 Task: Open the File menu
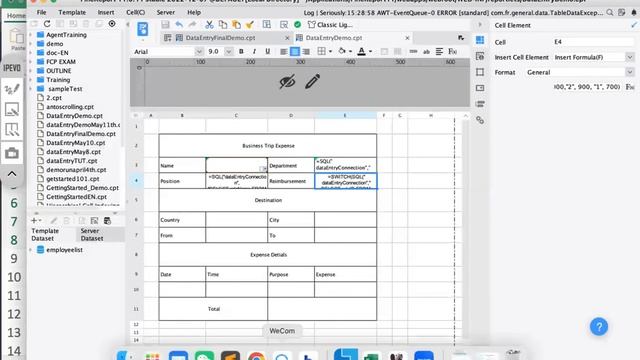coord(41,12)
